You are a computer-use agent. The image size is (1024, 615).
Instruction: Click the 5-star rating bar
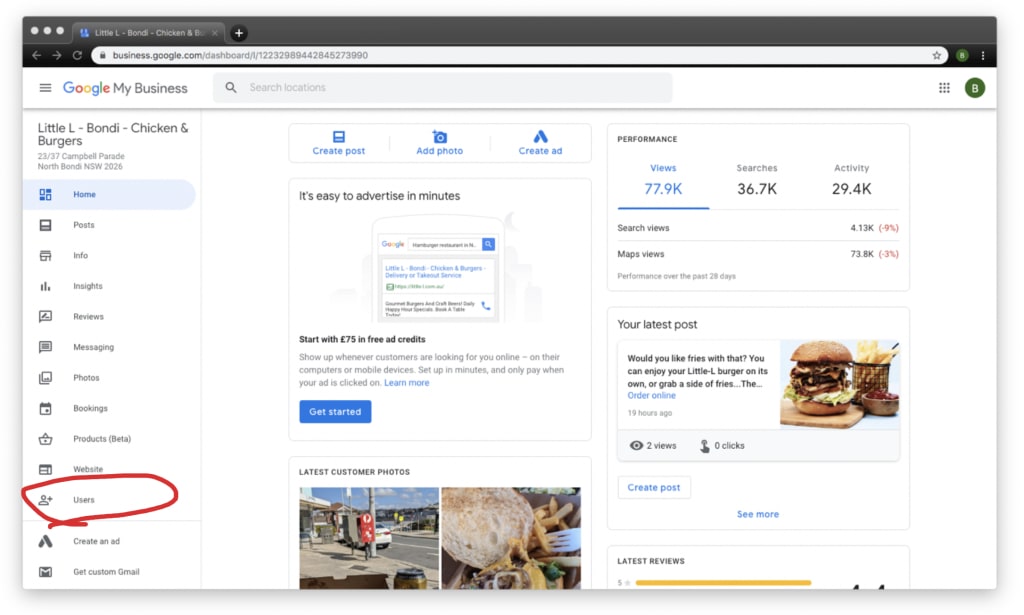[x=723, y=582]
